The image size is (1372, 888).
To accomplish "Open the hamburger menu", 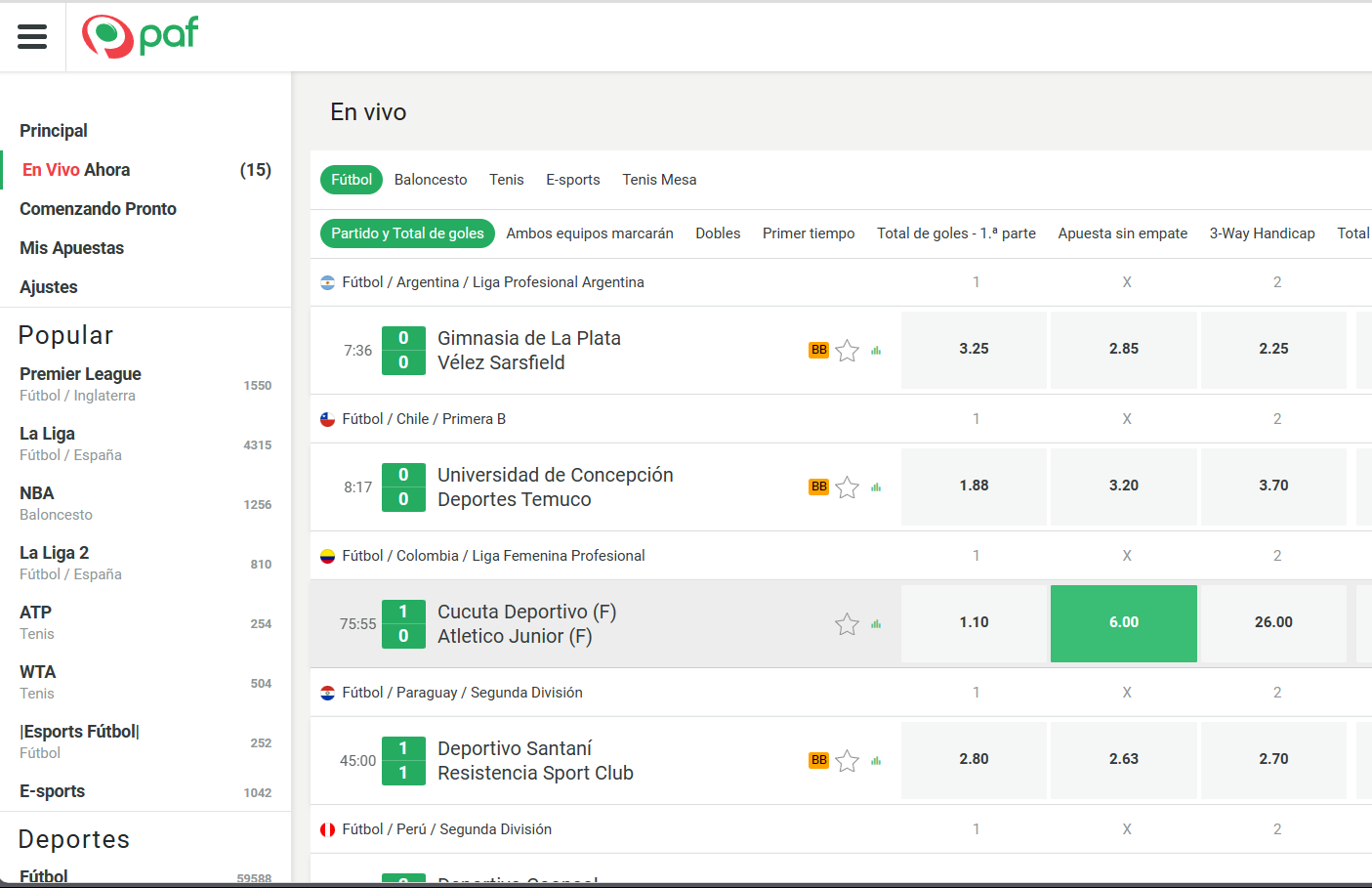I will click(x=32, y=37).
